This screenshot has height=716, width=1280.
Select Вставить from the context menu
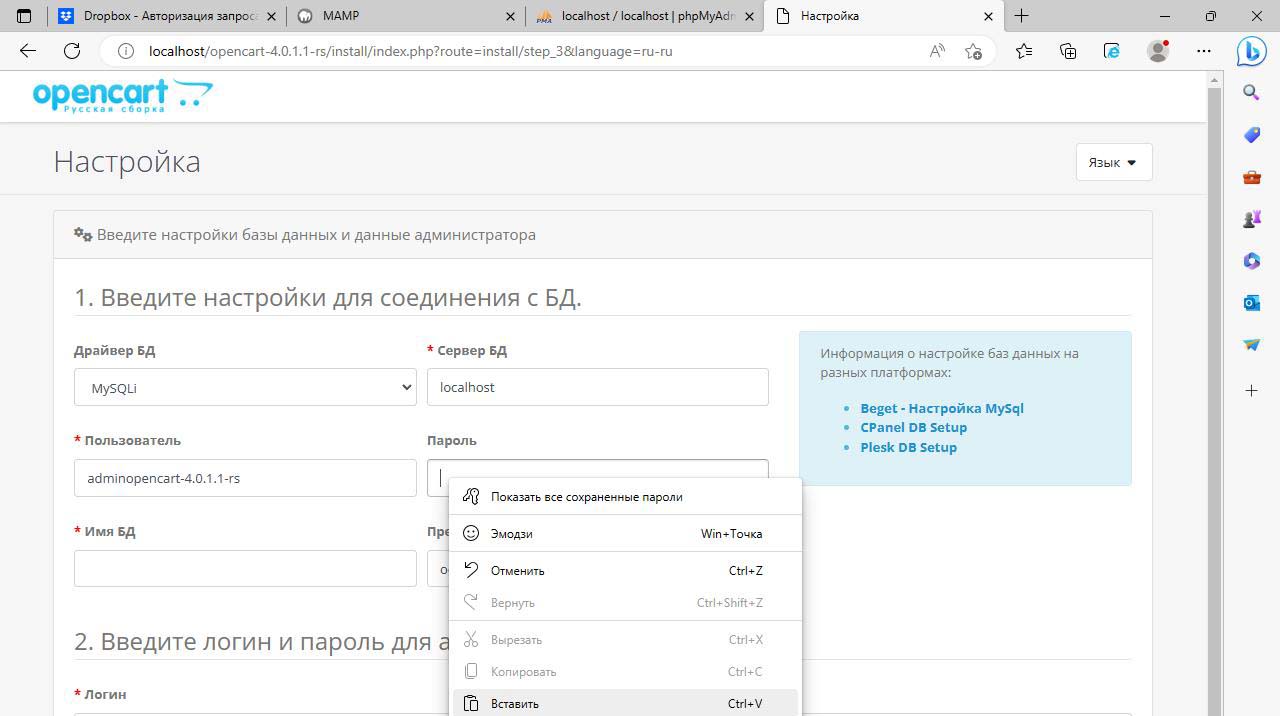coord(515,704)
